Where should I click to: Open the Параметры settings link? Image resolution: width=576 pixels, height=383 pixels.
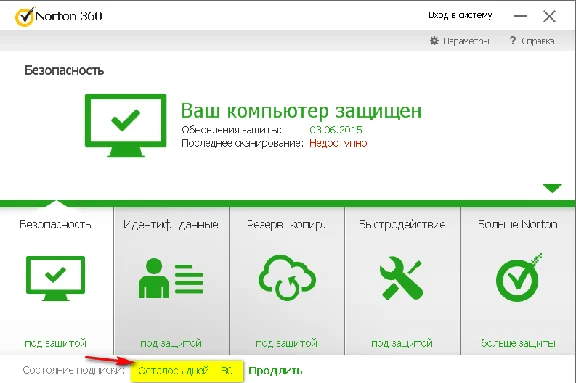(x=466, y=41)
